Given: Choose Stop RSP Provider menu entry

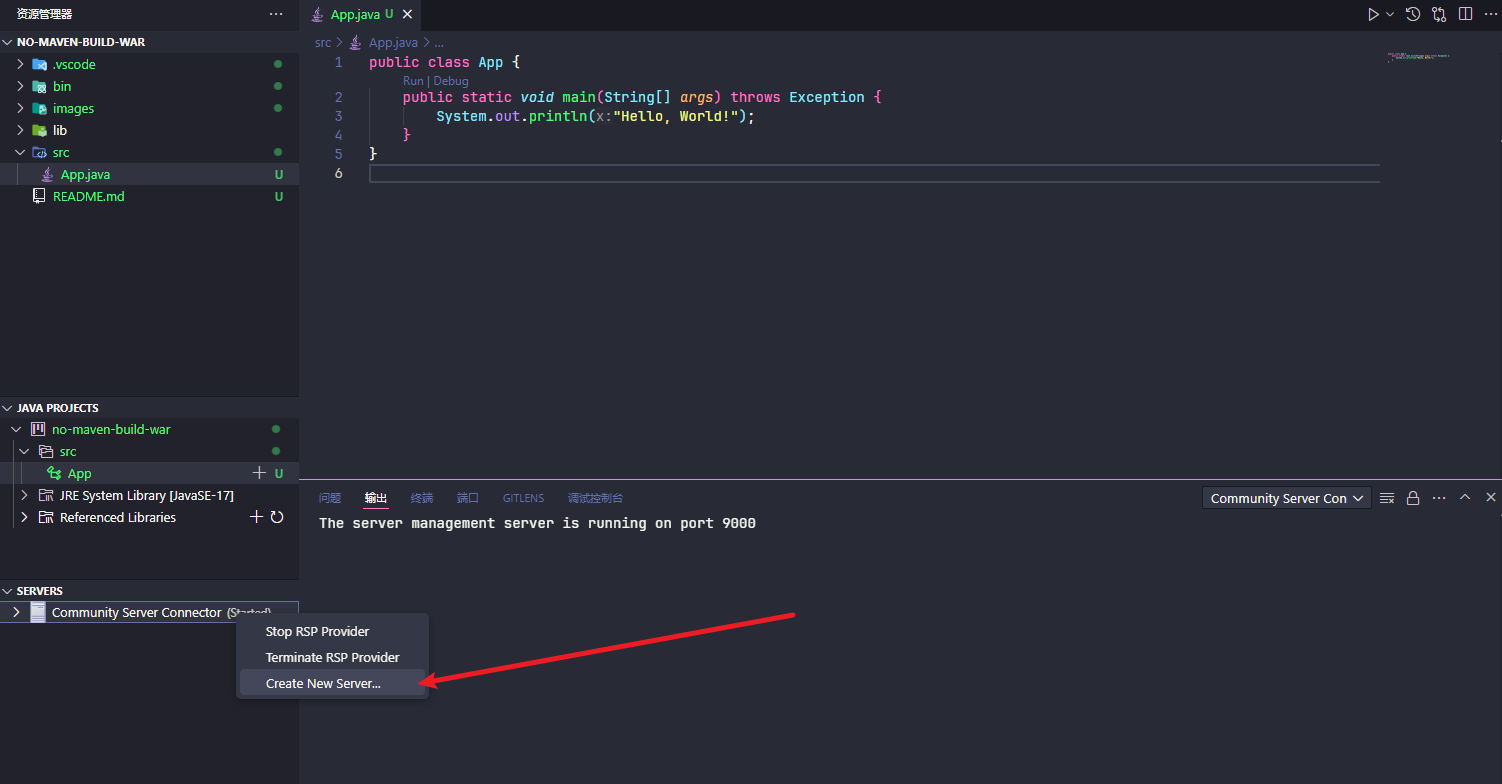Looking at the screenshot, I should click(317, 632).
